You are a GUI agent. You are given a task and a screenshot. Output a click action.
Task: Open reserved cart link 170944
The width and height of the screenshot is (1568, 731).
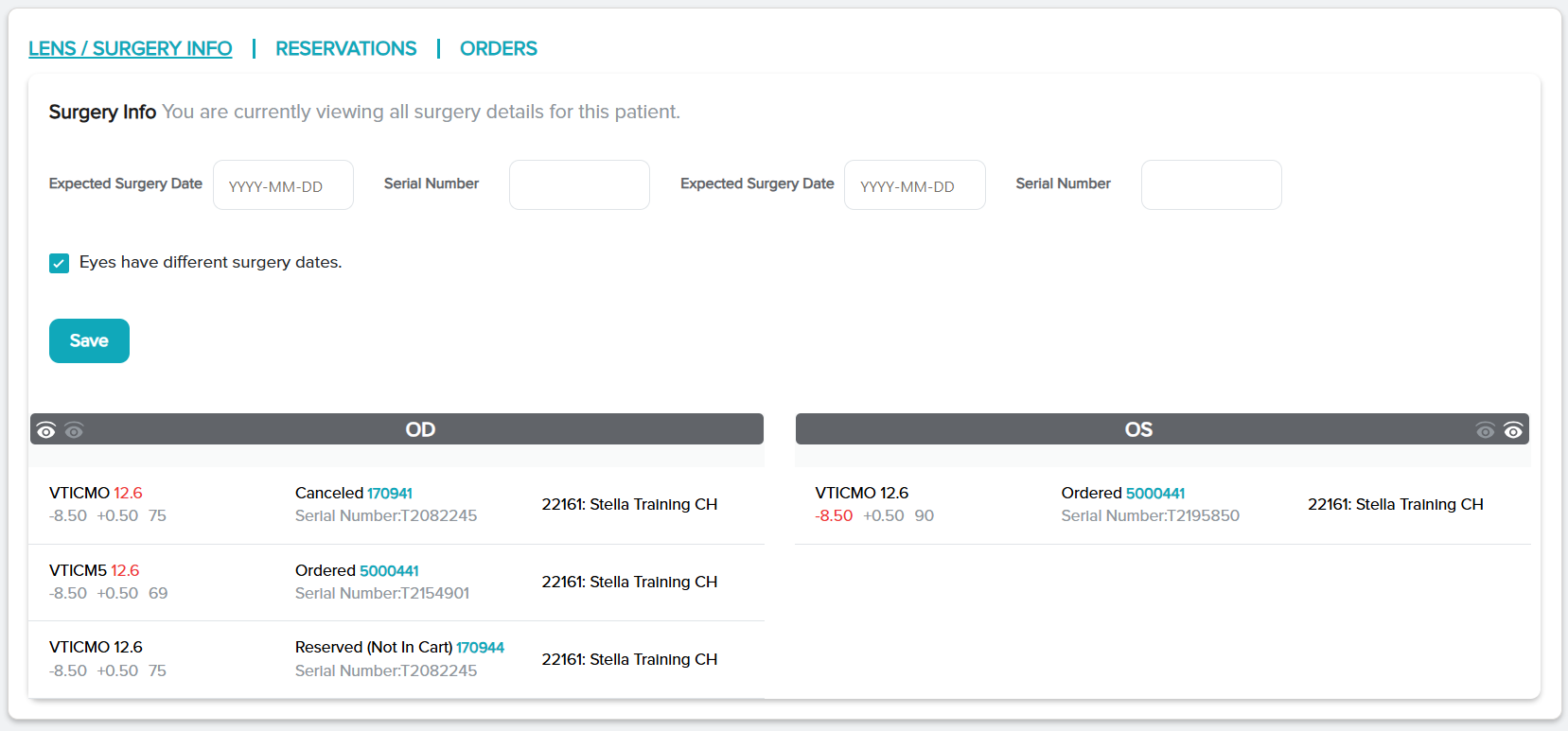click(480, 647)
